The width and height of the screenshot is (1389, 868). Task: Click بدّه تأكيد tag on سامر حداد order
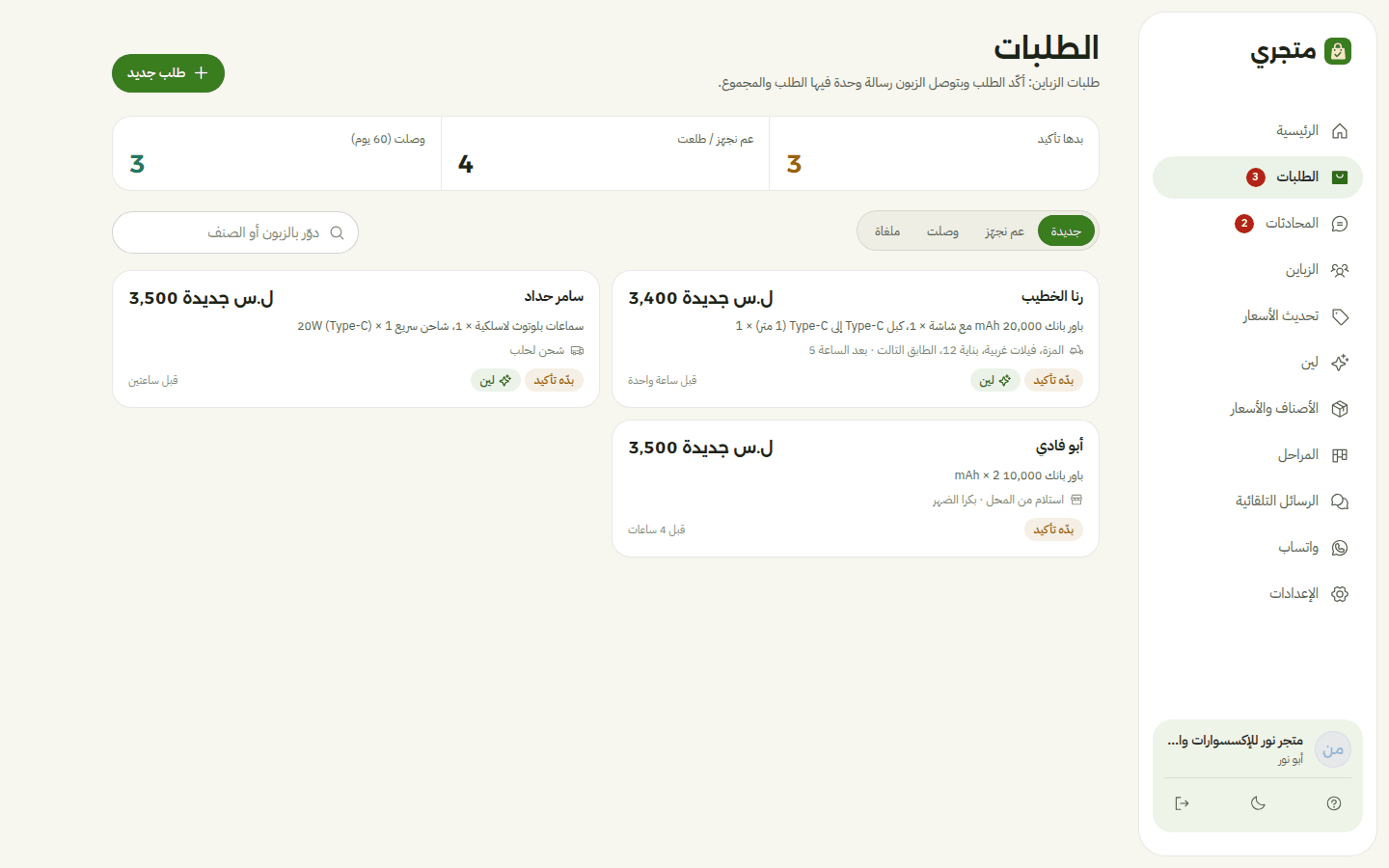click(554, 380)
